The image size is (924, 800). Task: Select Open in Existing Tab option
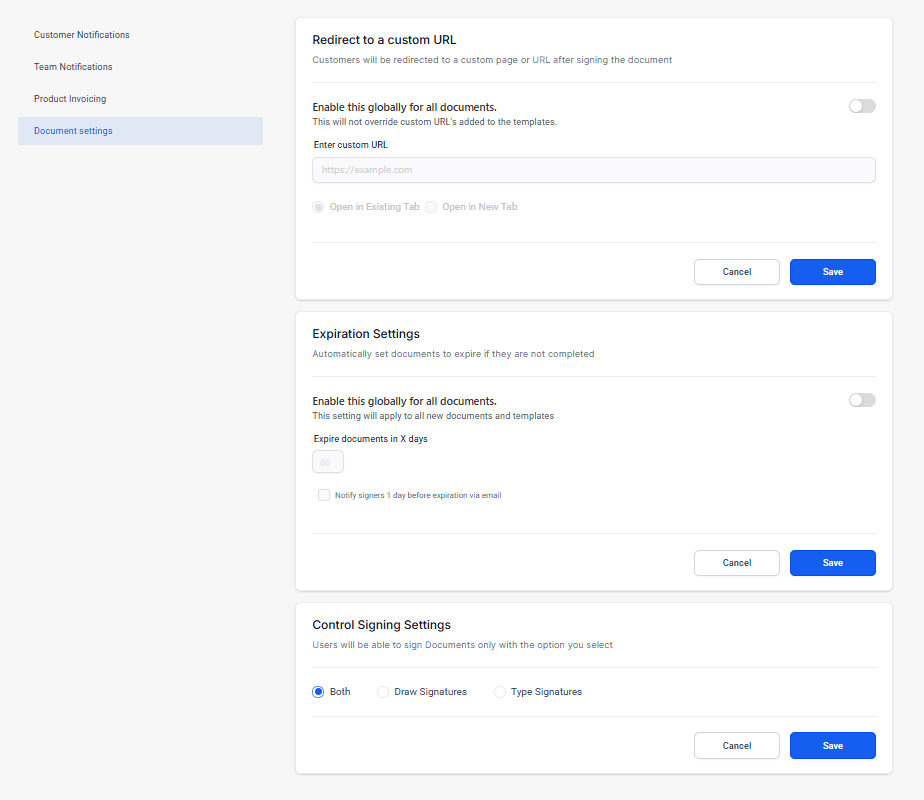[x=319, y=207]
